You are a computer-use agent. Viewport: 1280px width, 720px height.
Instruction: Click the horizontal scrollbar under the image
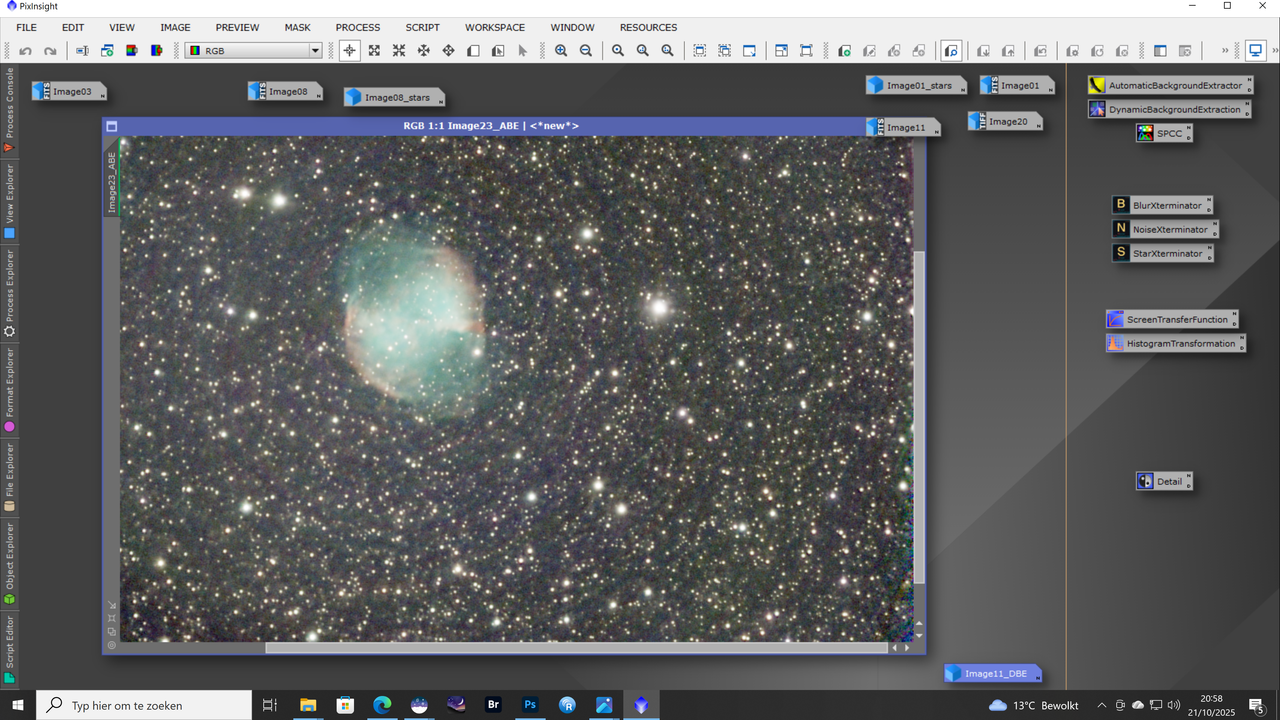[576, 648]
